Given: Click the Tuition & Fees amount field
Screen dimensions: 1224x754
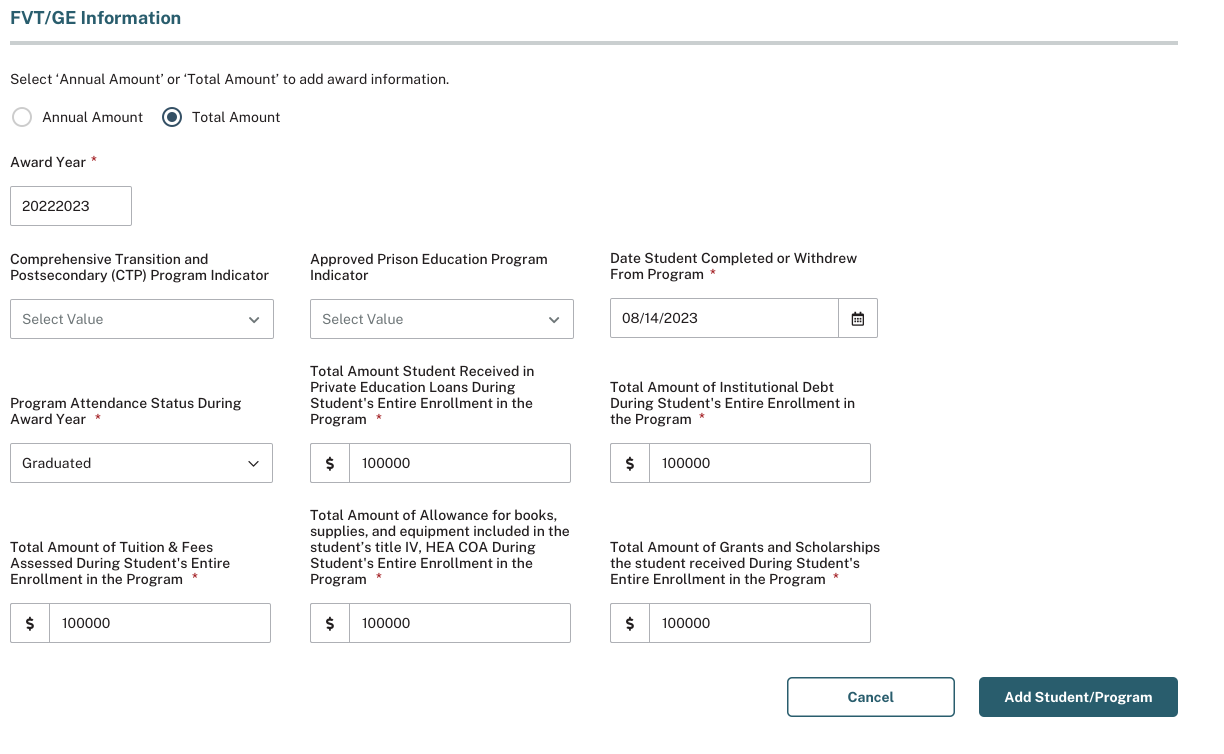Looking at the screenshot, I should click(x=159, y=623).
